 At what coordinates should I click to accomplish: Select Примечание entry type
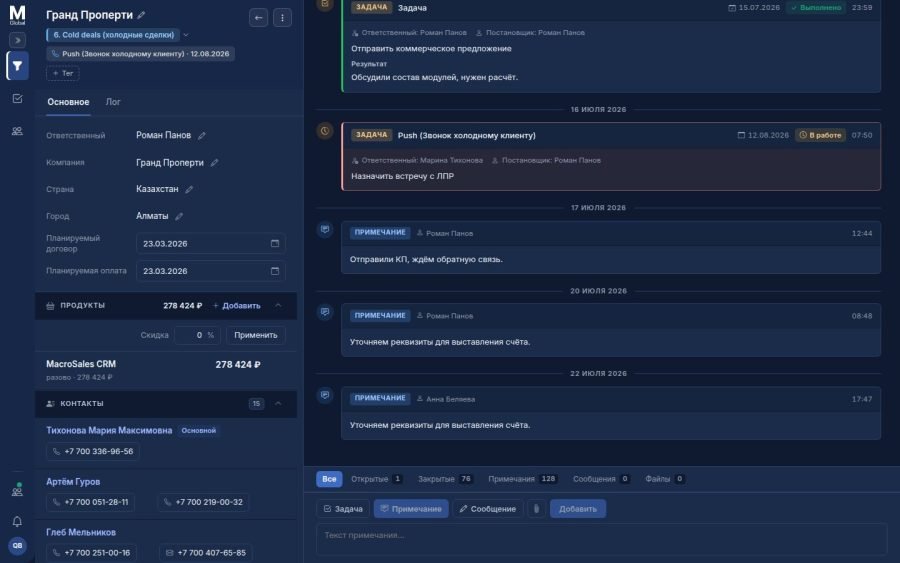tap(411, 509)
